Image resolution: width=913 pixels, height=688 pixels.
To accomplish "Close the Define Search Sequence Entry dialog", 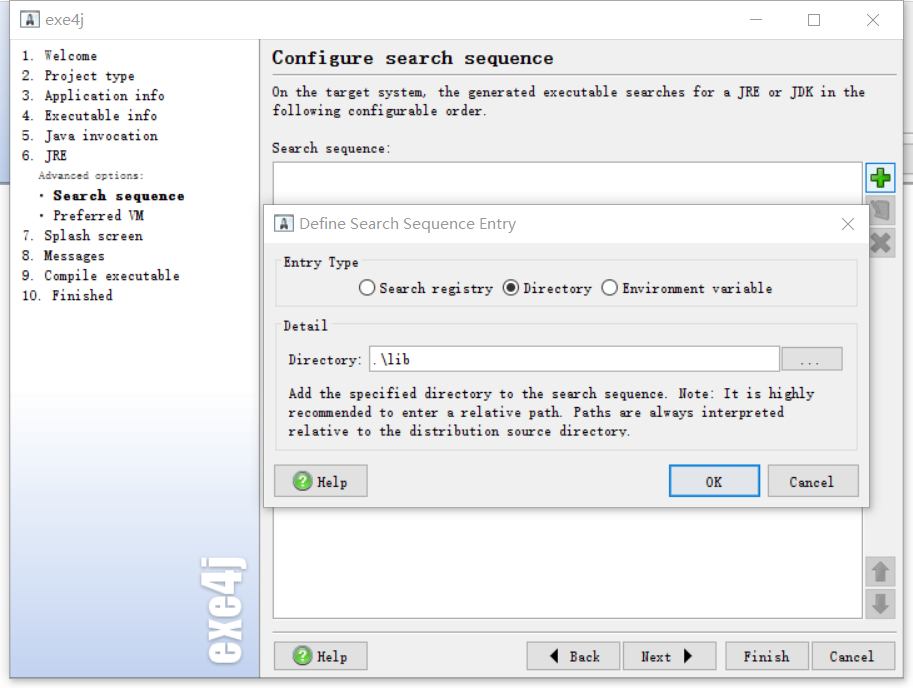I will (848, 224).
